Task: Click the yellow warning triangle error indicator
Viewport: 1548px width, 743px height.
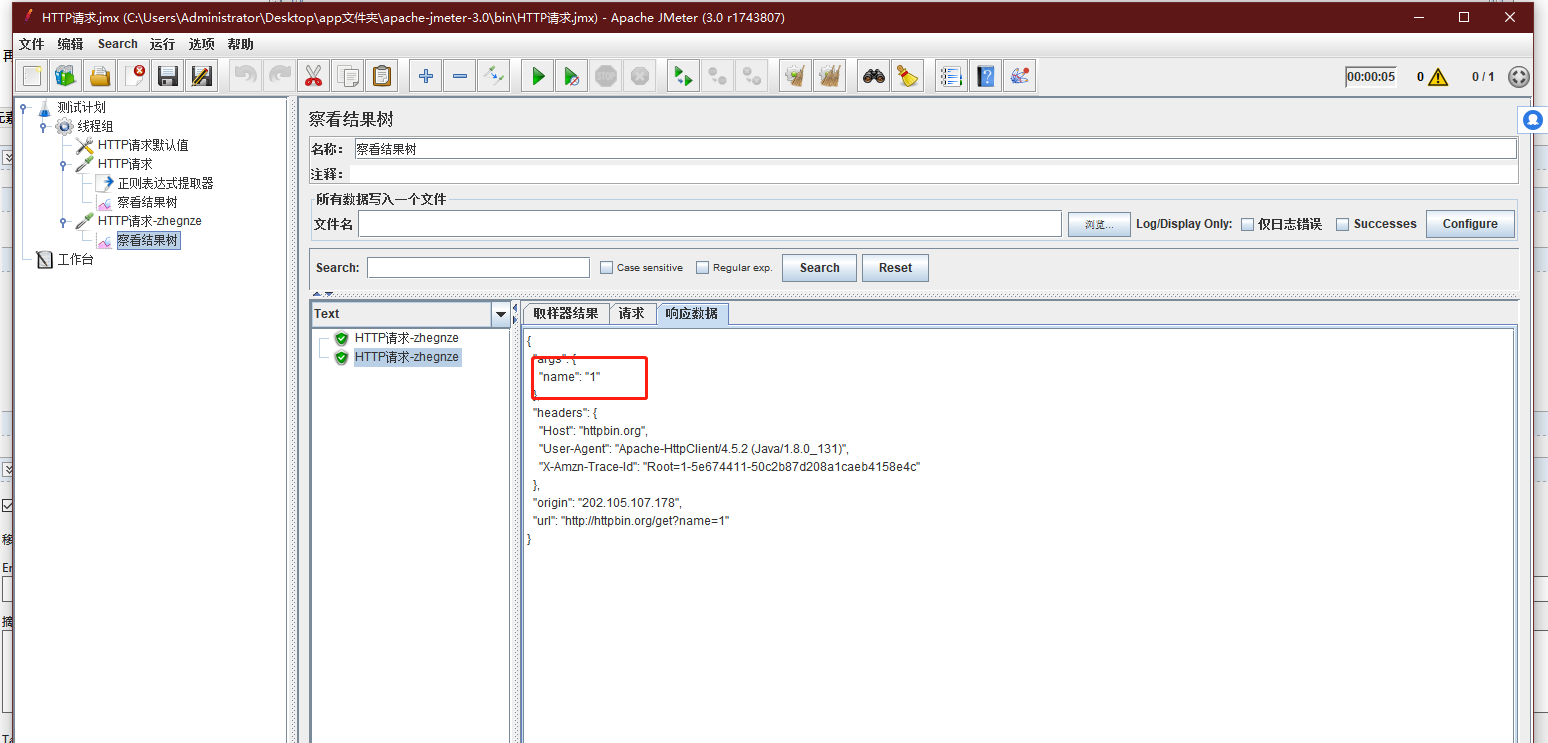Action: 1438,77
